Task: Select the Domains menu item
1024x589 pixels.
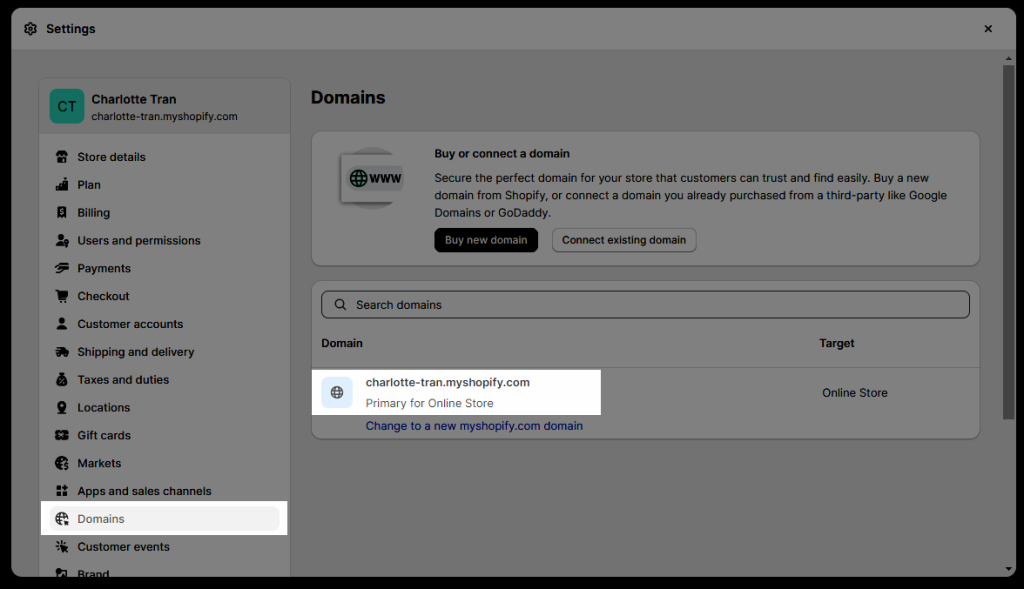Action: pos(165,518)
